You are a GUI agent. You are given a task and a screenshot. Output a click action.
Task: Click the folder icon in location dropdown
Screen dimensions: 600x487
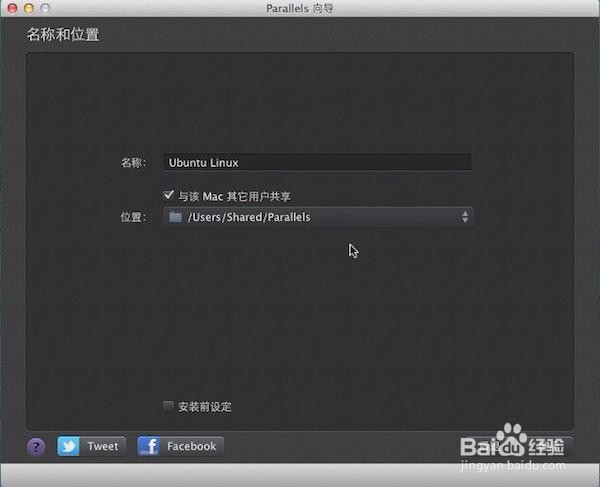175,217
